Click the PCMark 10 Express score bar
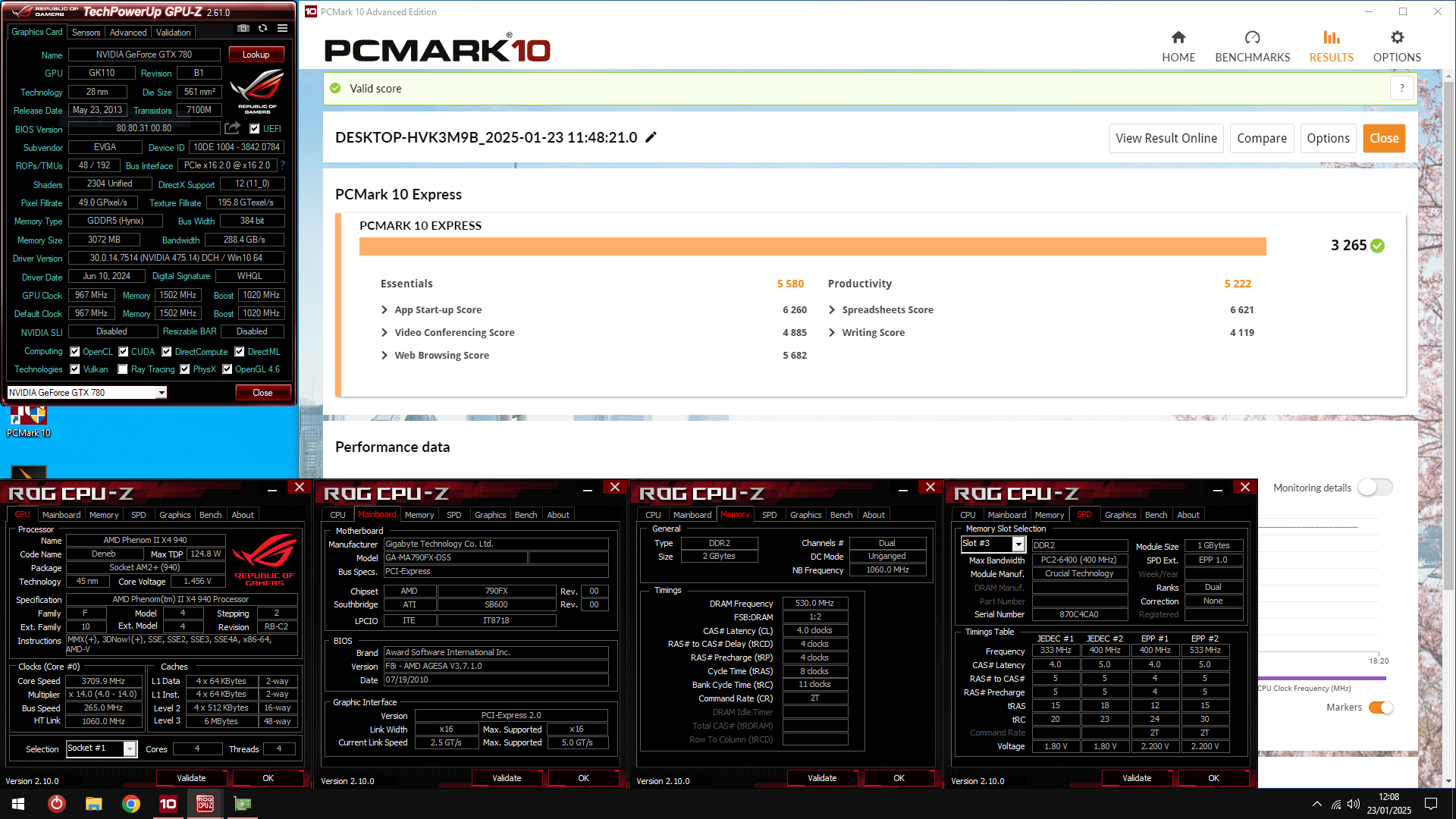 pyautogui.click(x=812, y=246)
